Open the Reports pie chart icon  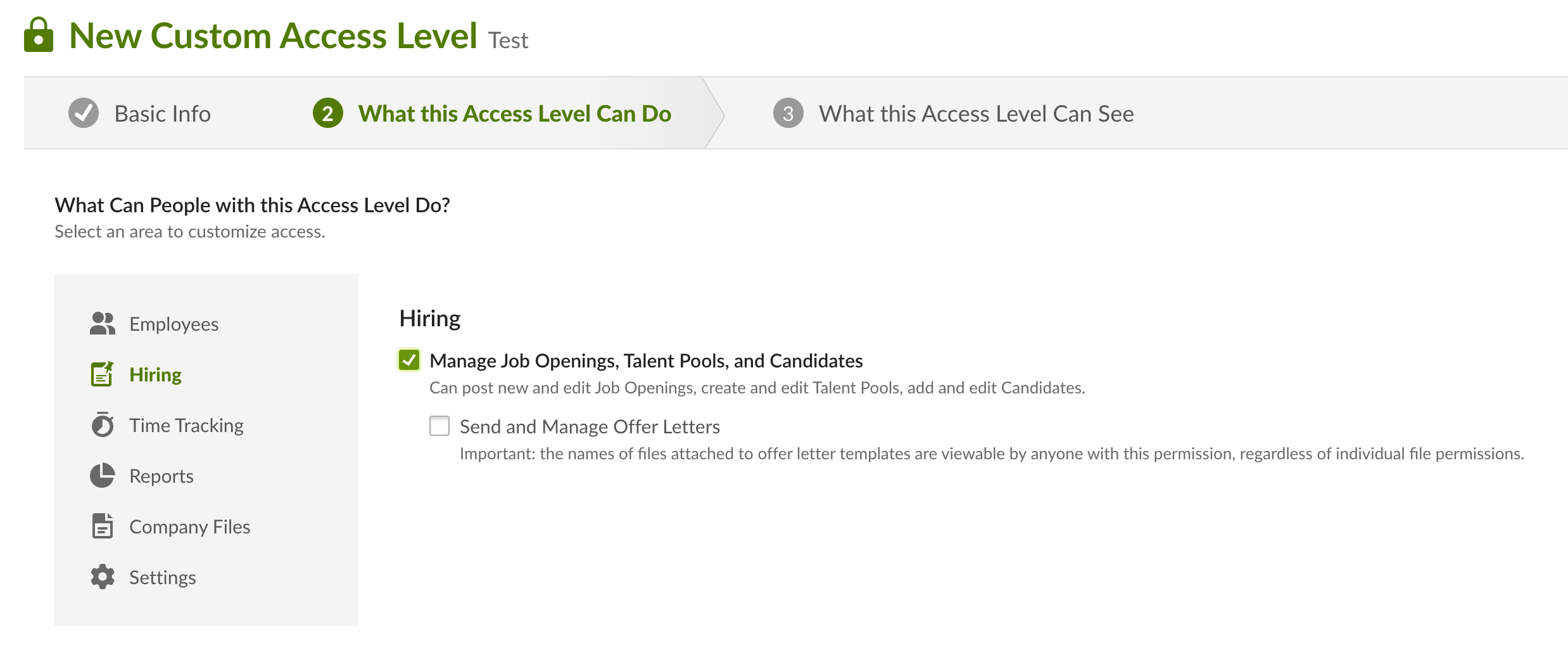coord(102,475)
